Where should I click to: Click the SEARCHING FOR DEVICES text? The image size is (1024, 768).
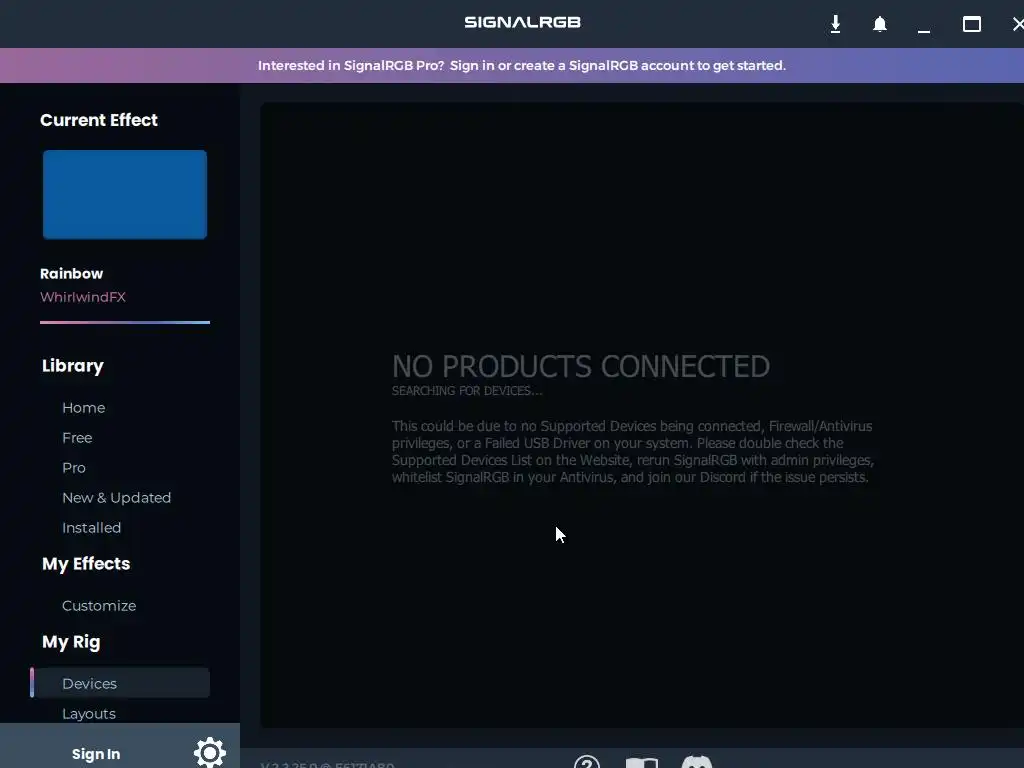(467, 391)
